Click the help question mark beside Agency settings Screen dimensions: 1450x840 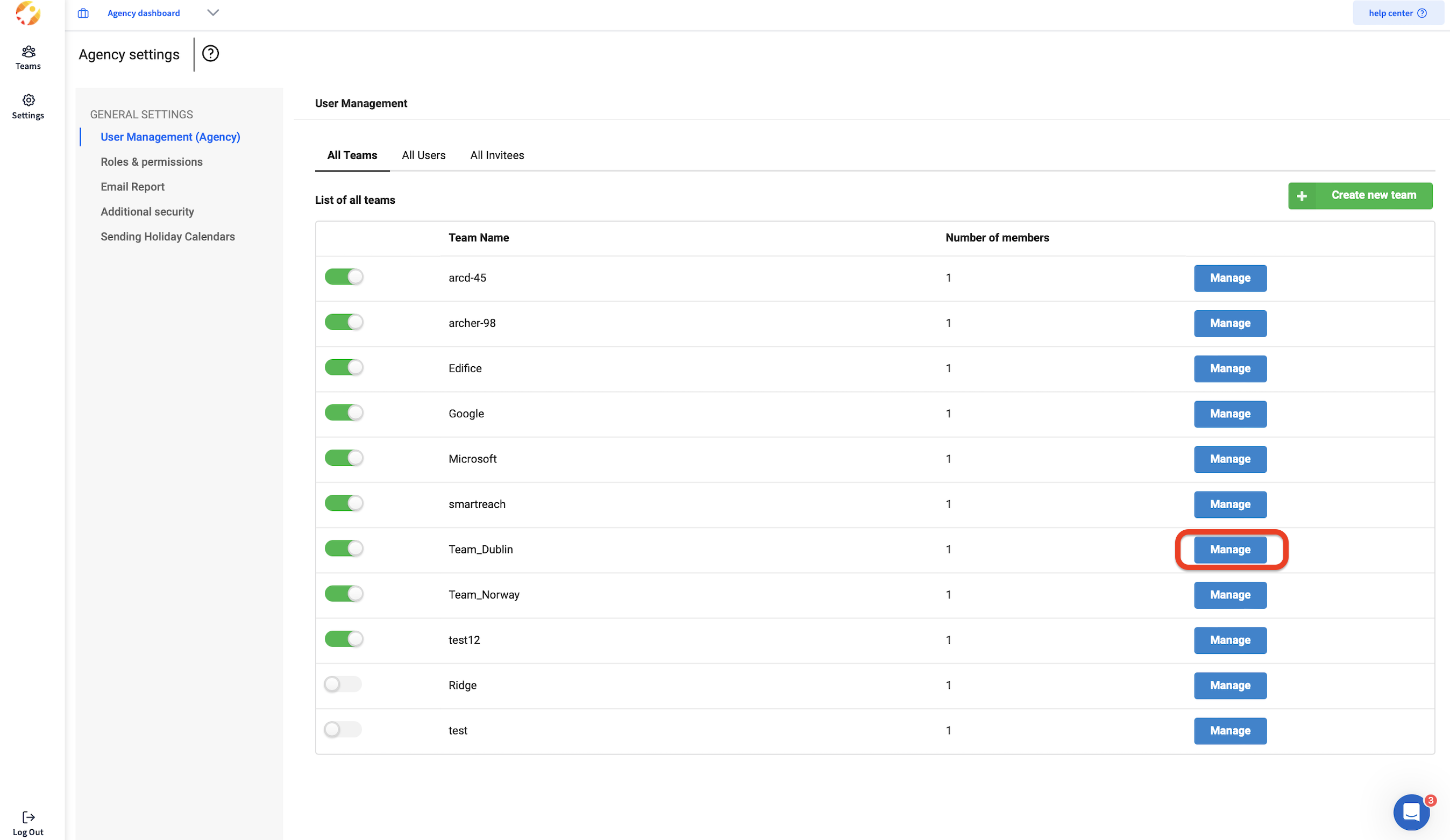pyautogui.click(x=211, y=53)
